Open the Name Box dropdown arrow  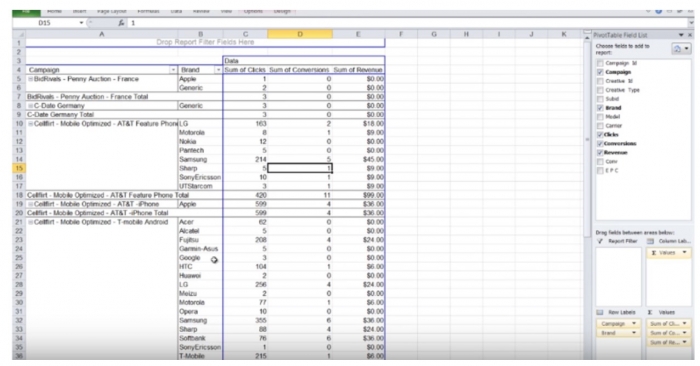click(x=81, y=23)
